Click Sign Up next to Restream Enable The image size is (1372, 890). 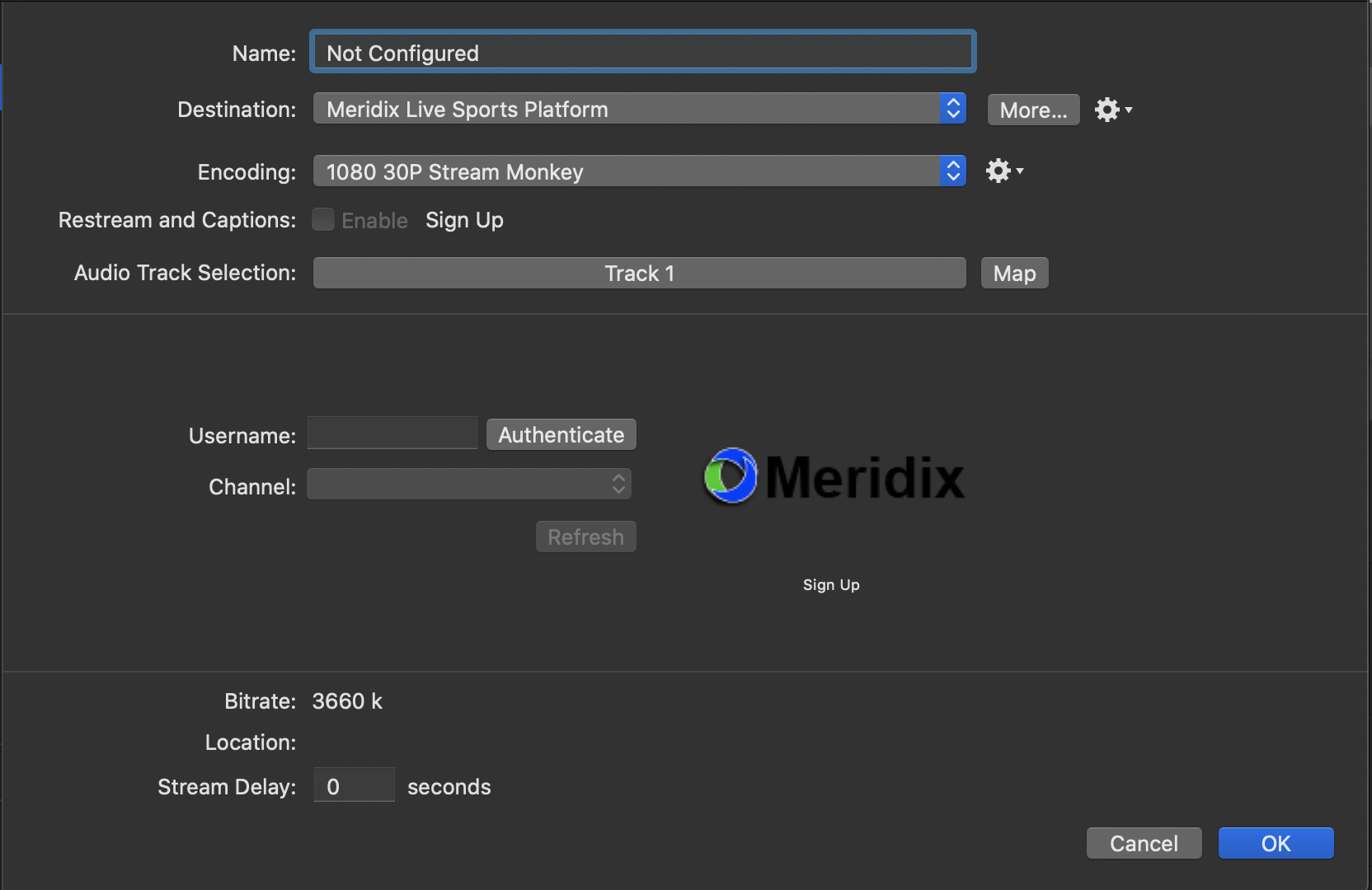464,220
